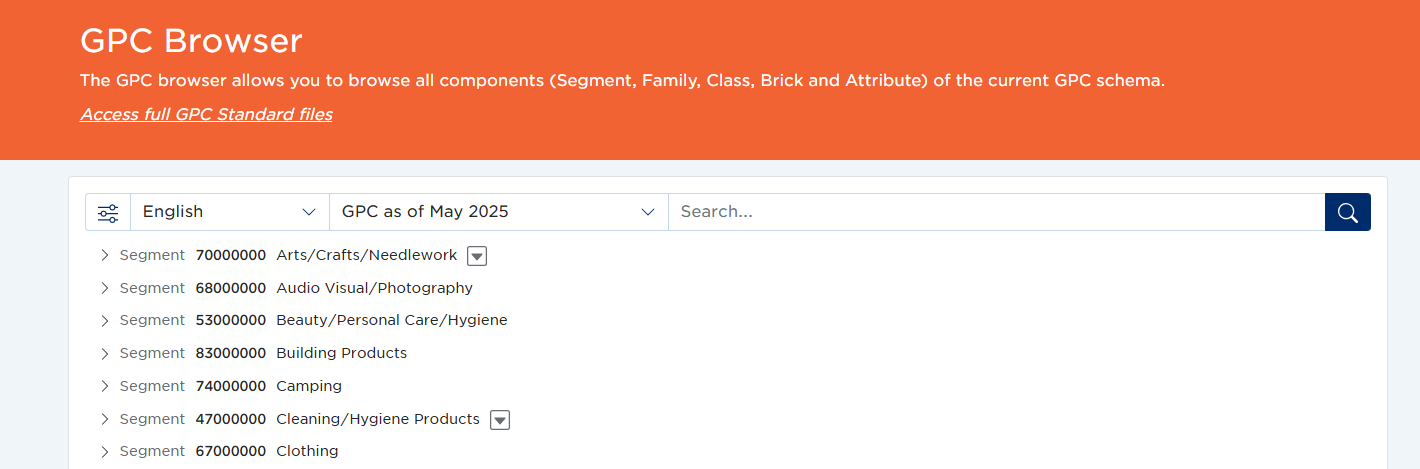1420x469 pixels.
Task: Expand the Camping segment chevron
Action: click(104, 386)
